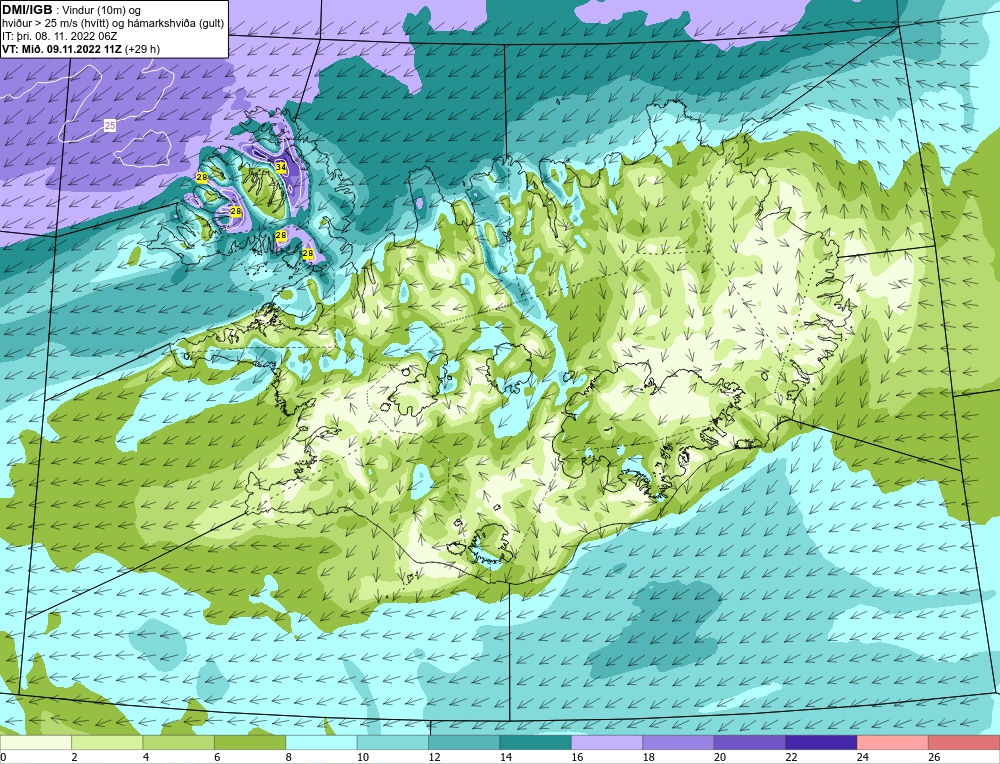Click the olive green 6–8 m/s legend swatch
Screen dimensions: 1000x764
[x=250, y=742]
